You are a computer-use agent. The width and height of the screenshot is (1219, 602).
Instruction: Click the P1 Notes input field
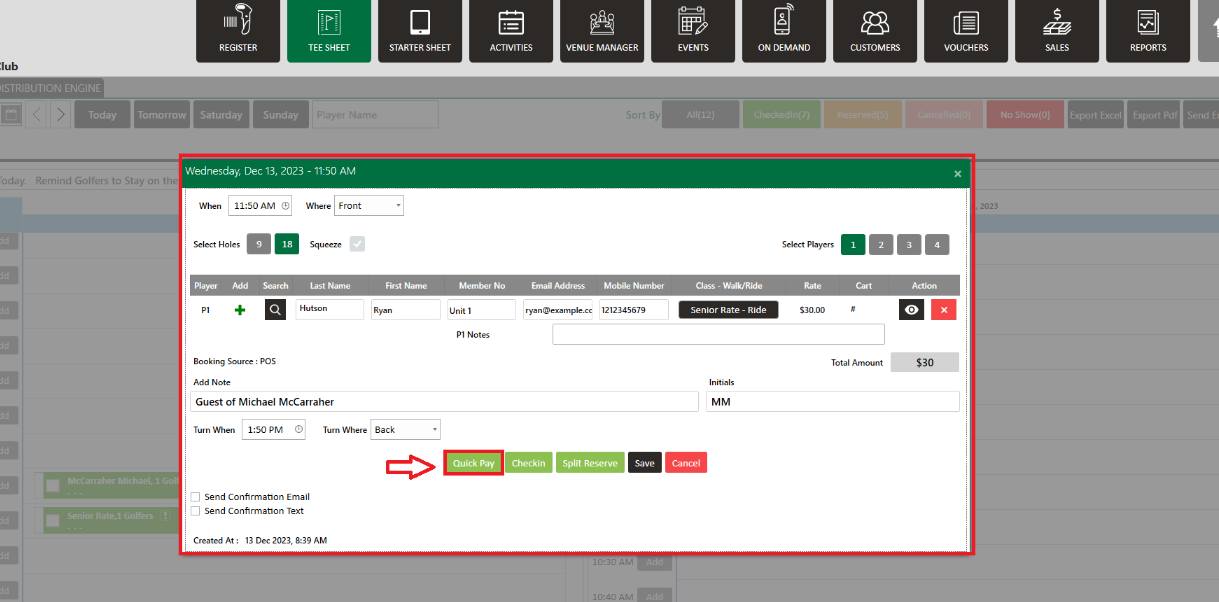click(718, 334)
